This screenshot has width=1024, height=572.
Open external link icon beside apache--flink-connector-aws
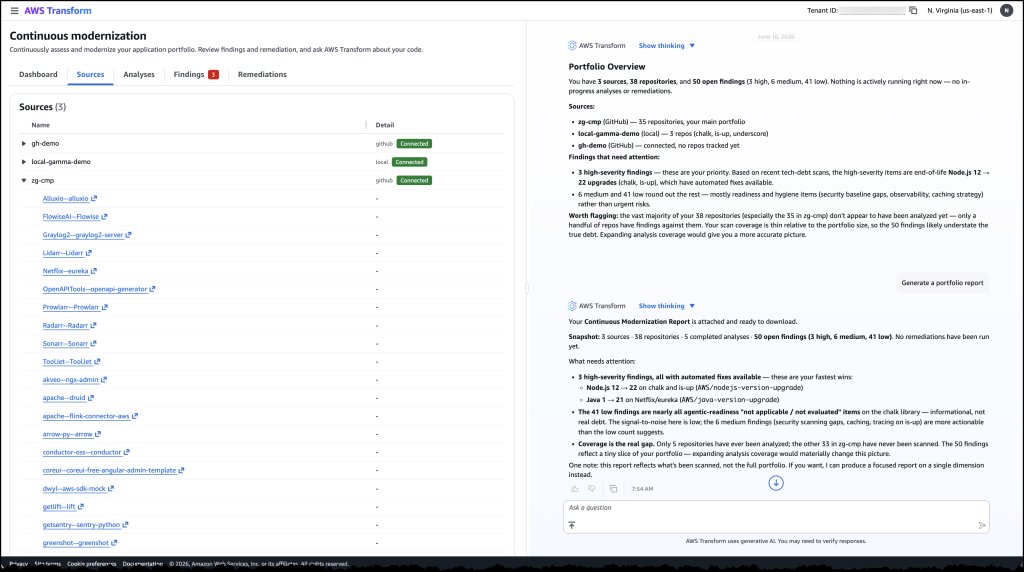pyautogui.click(x=135, y=416)
